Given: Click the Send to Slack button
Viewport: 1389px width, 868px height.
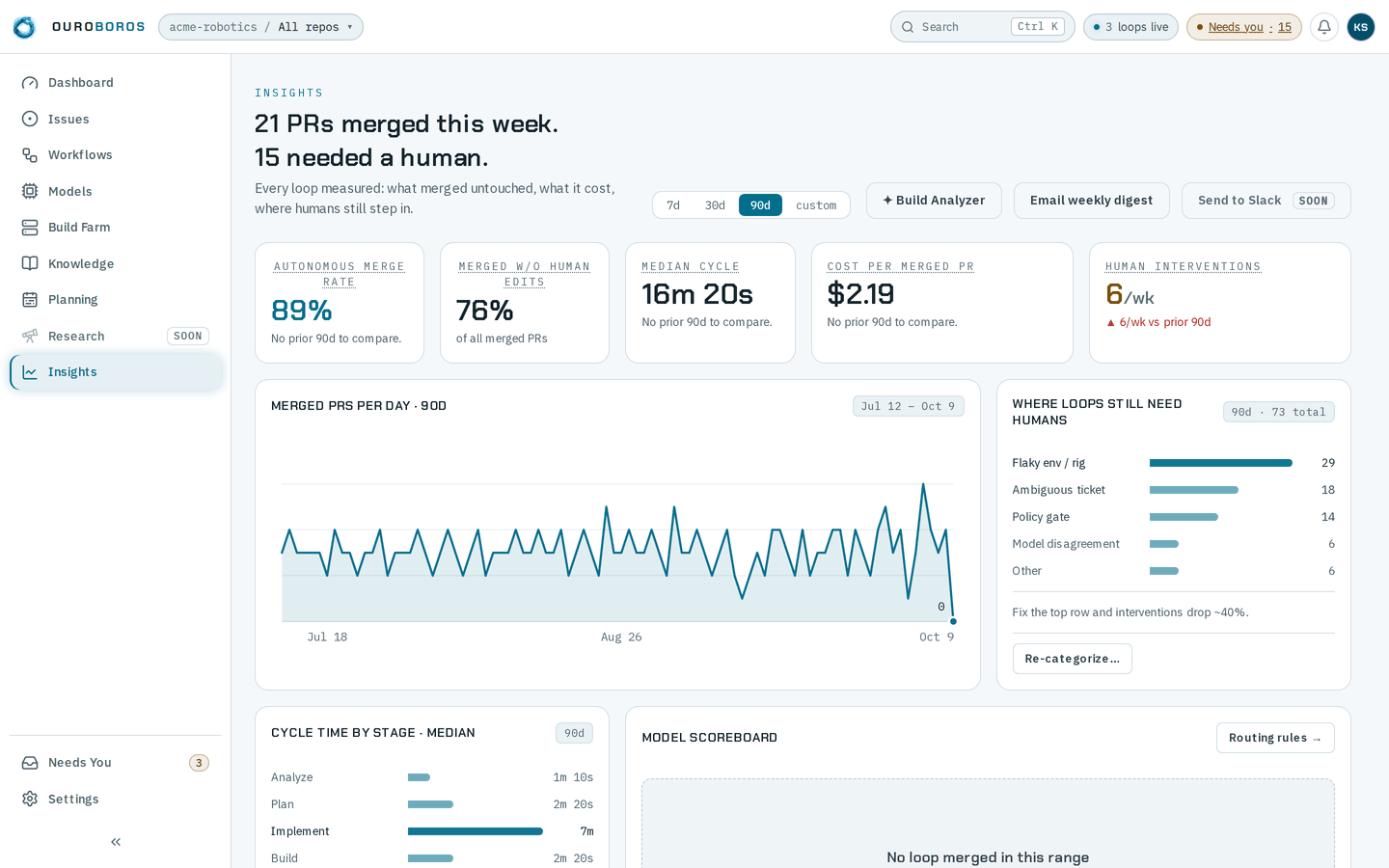Looking at the screenshot, I should click(x=1266, y=201).
